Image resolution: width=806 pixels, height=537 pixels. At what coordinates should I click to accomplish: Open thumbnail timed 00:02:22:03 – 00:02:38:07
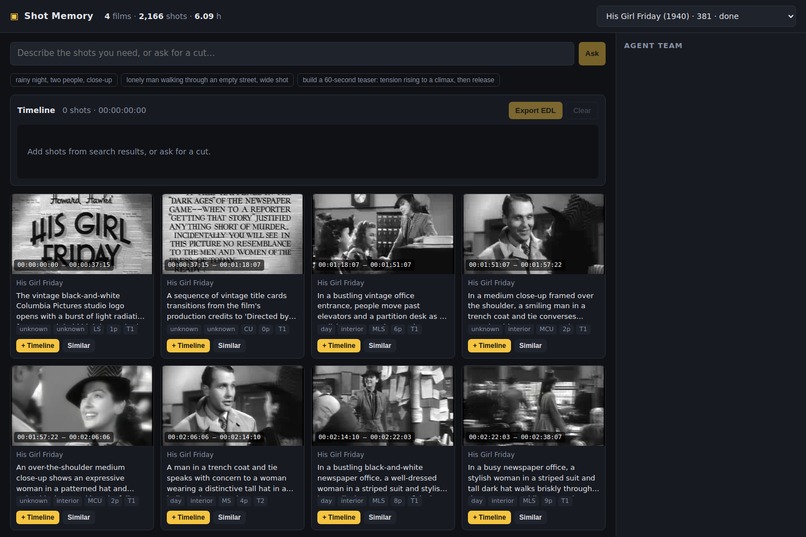[534, 405]
